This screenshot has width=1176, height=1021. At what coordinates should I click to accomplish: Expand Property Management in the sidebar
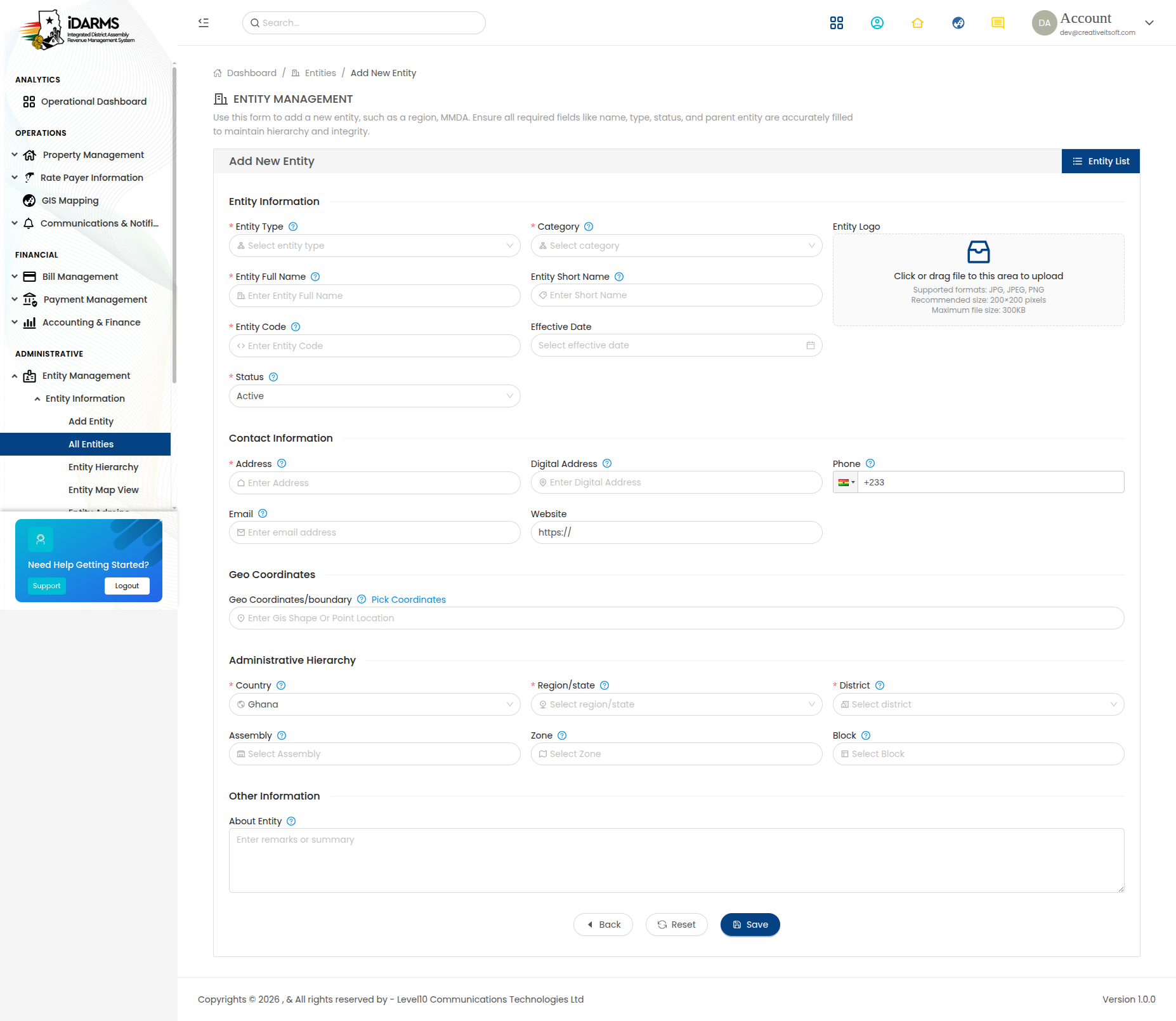point(86,155)
